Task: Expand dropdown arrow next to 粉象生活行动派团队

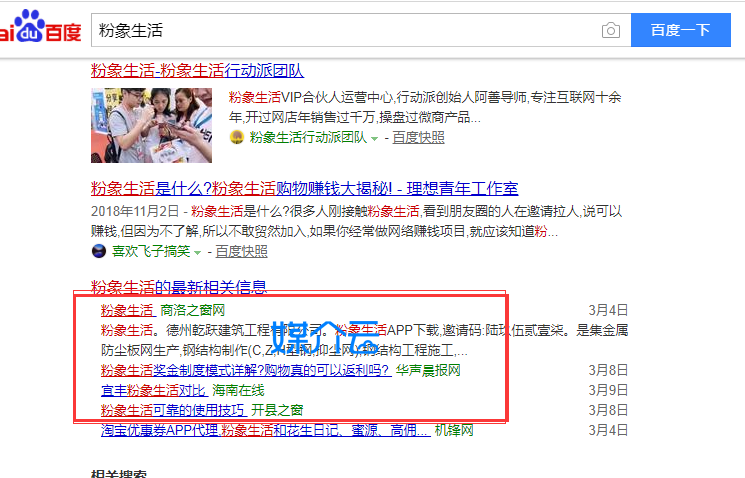Action: (375, 139)
